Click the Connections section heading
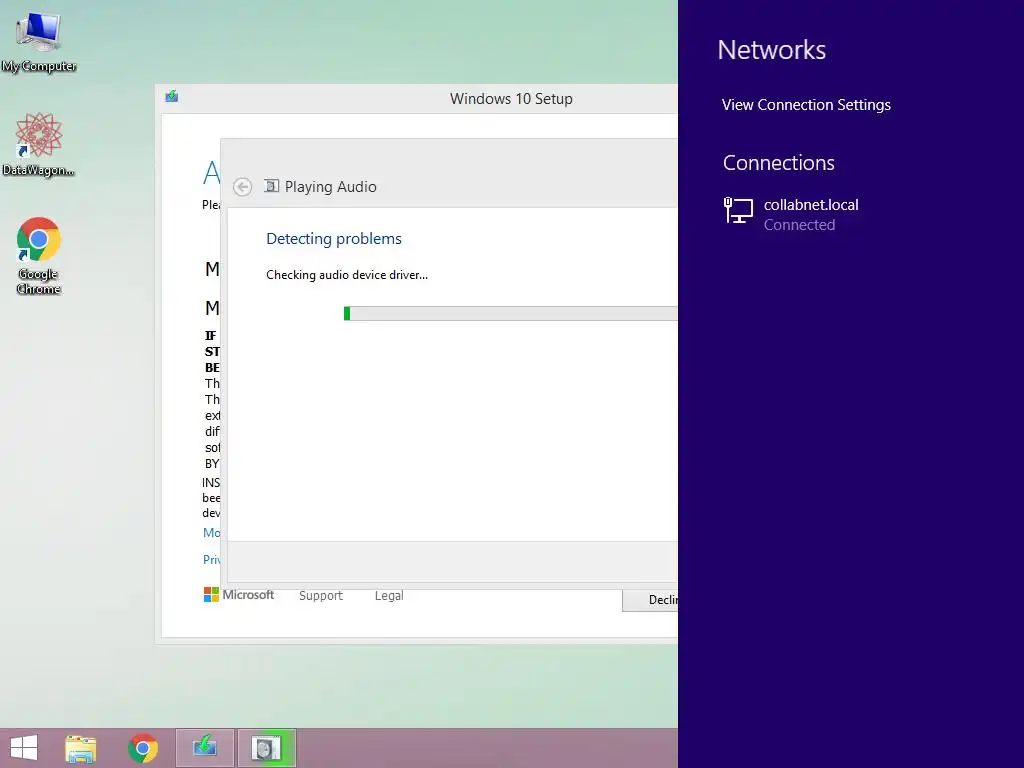The image size is (1024, 768). tap(778, 163)
